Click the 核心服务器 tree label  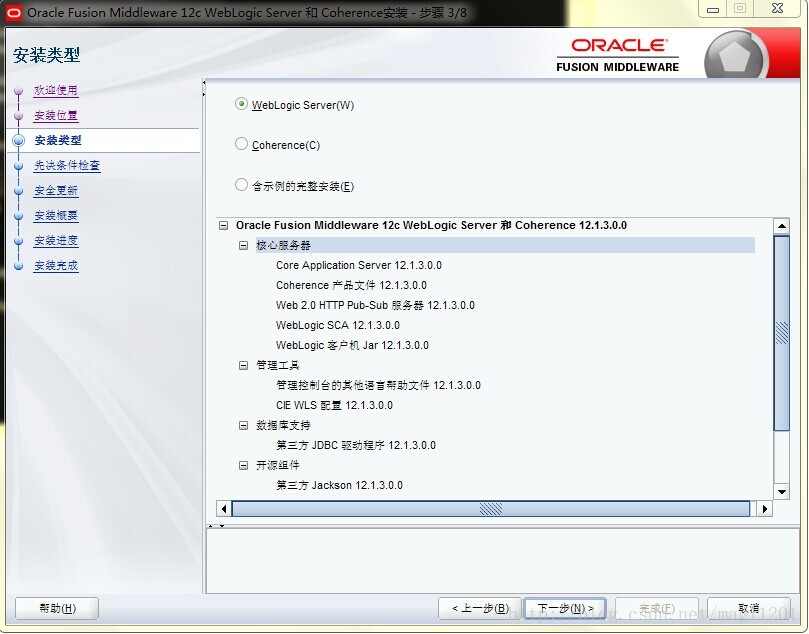pos(283,246)
